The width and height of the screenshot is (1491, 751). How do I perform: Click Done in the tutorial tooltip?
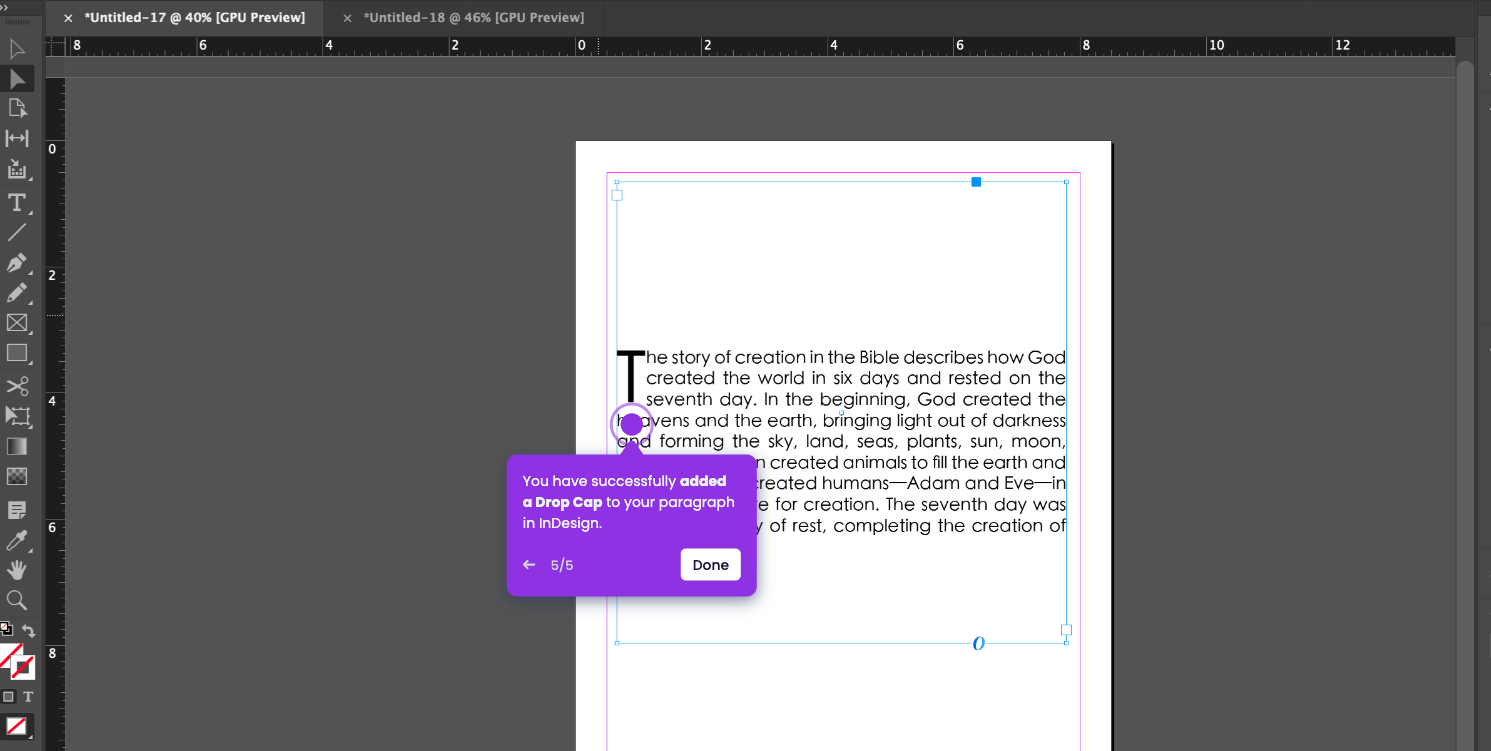711,565
